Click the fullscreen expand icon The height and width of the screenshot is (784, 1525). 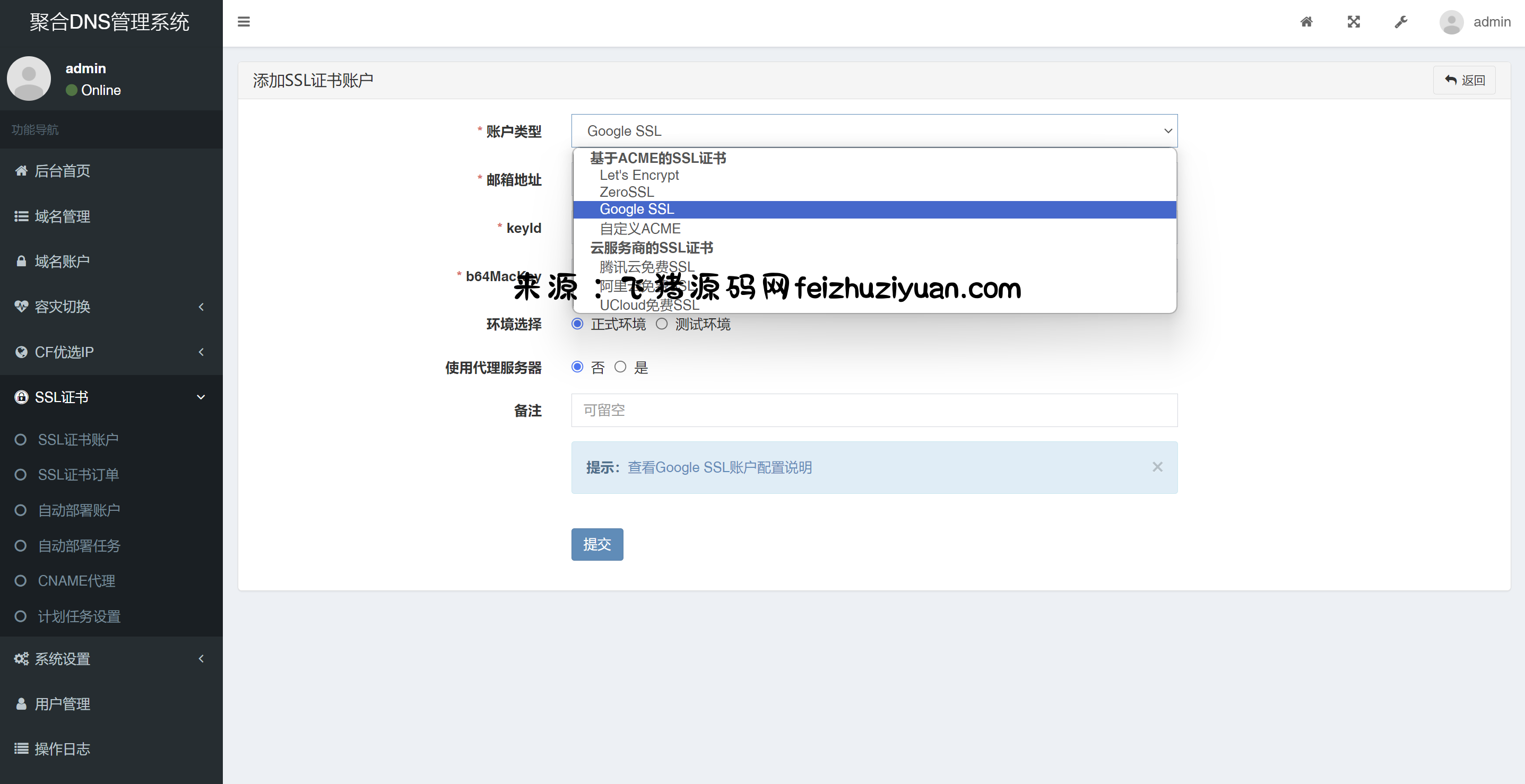point(1353,22)
